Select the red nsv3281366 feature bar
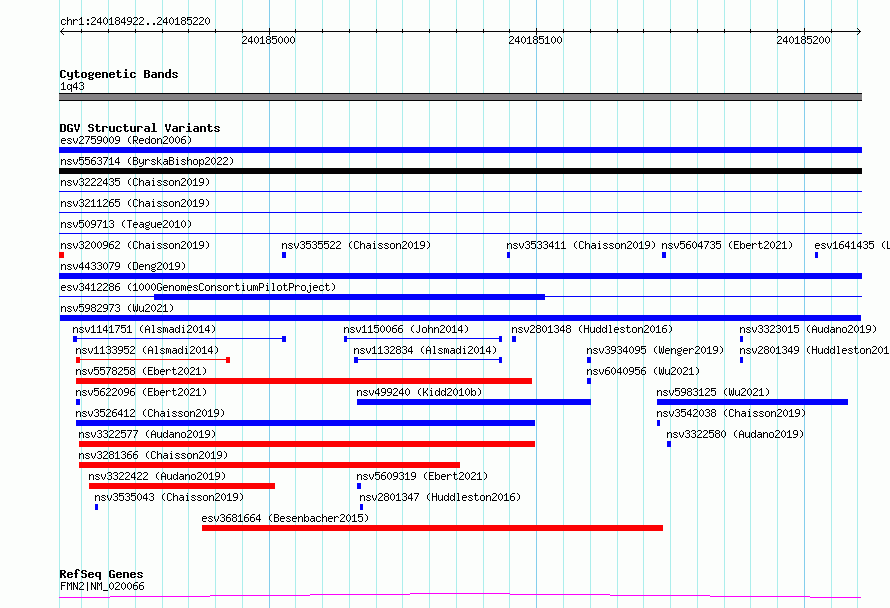This screenshot has height=608, width=890. coord(270,465)
